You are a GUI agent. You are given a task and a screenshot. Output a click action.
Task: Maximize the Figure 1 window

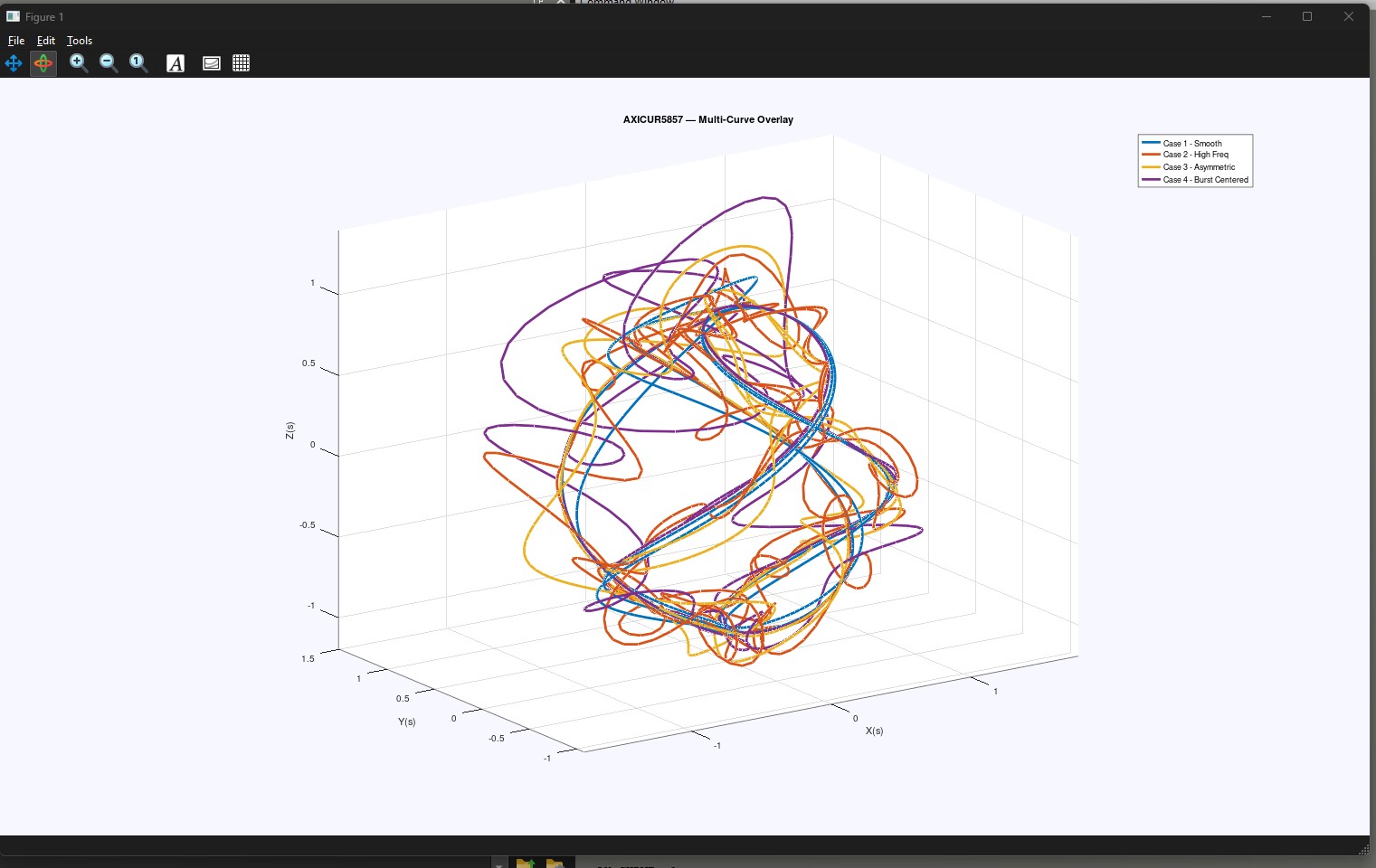tap(1307, 16)
